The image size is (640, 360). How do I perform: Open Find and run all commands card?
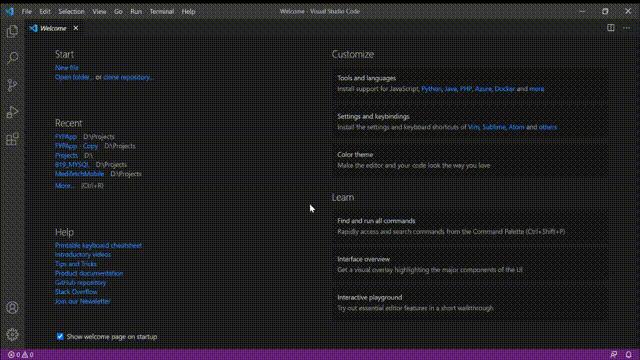pyautogui.click(x=469, y=226)
